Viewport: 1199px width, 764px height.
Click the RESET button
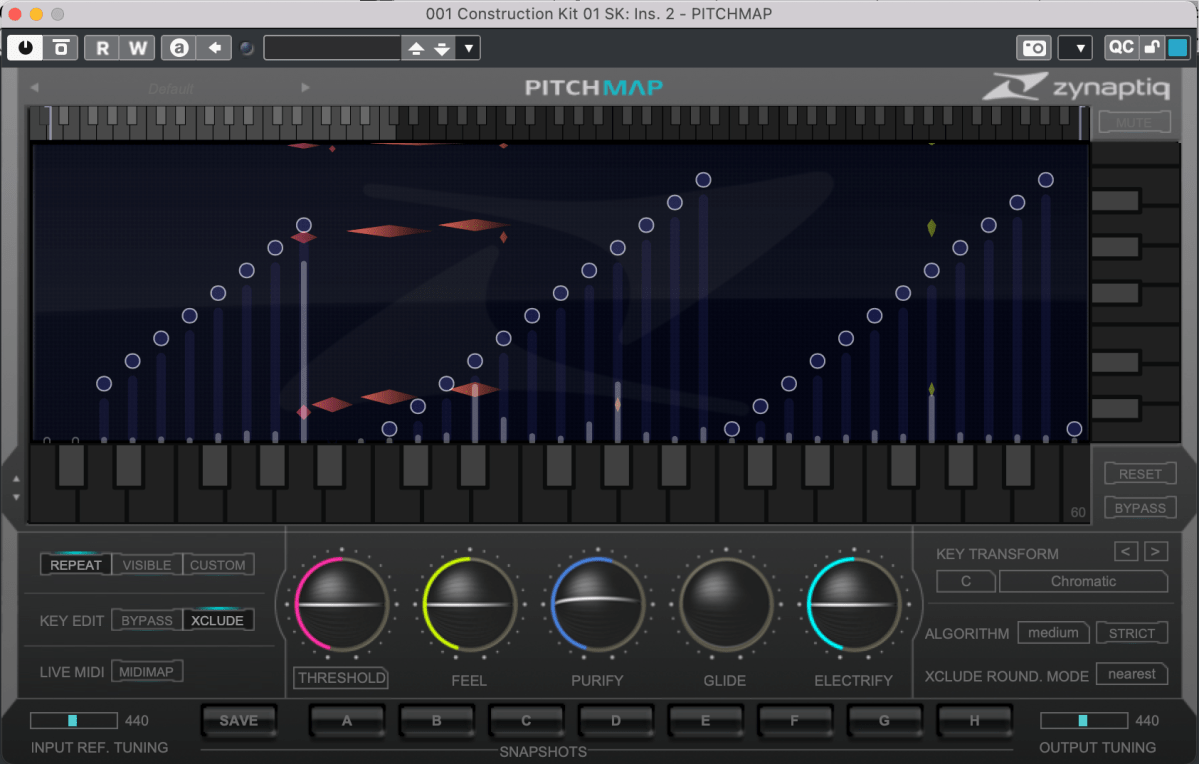[1140, 474]
